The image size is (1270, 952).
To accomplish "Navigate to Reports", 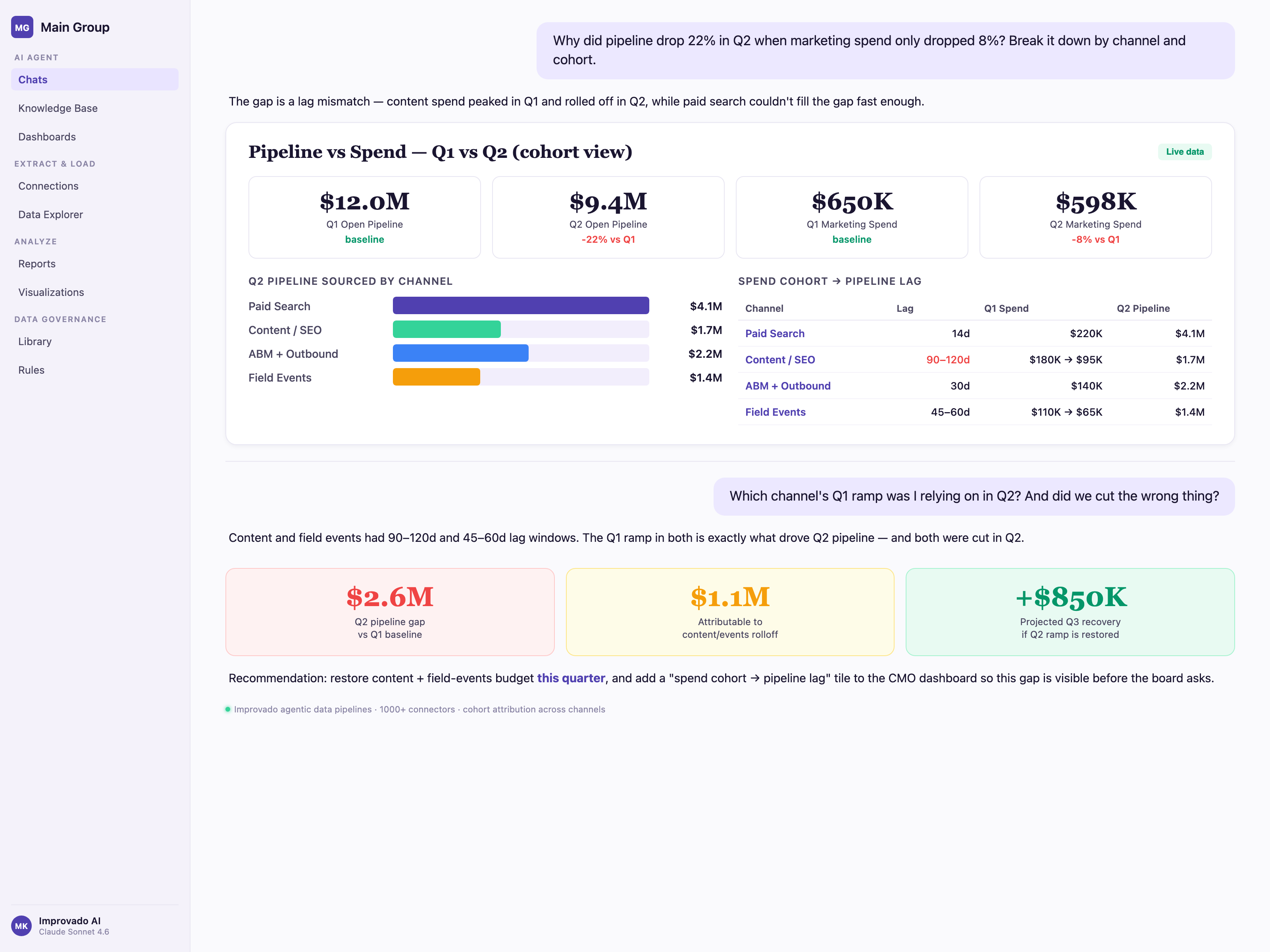I will tap(95, 264).
